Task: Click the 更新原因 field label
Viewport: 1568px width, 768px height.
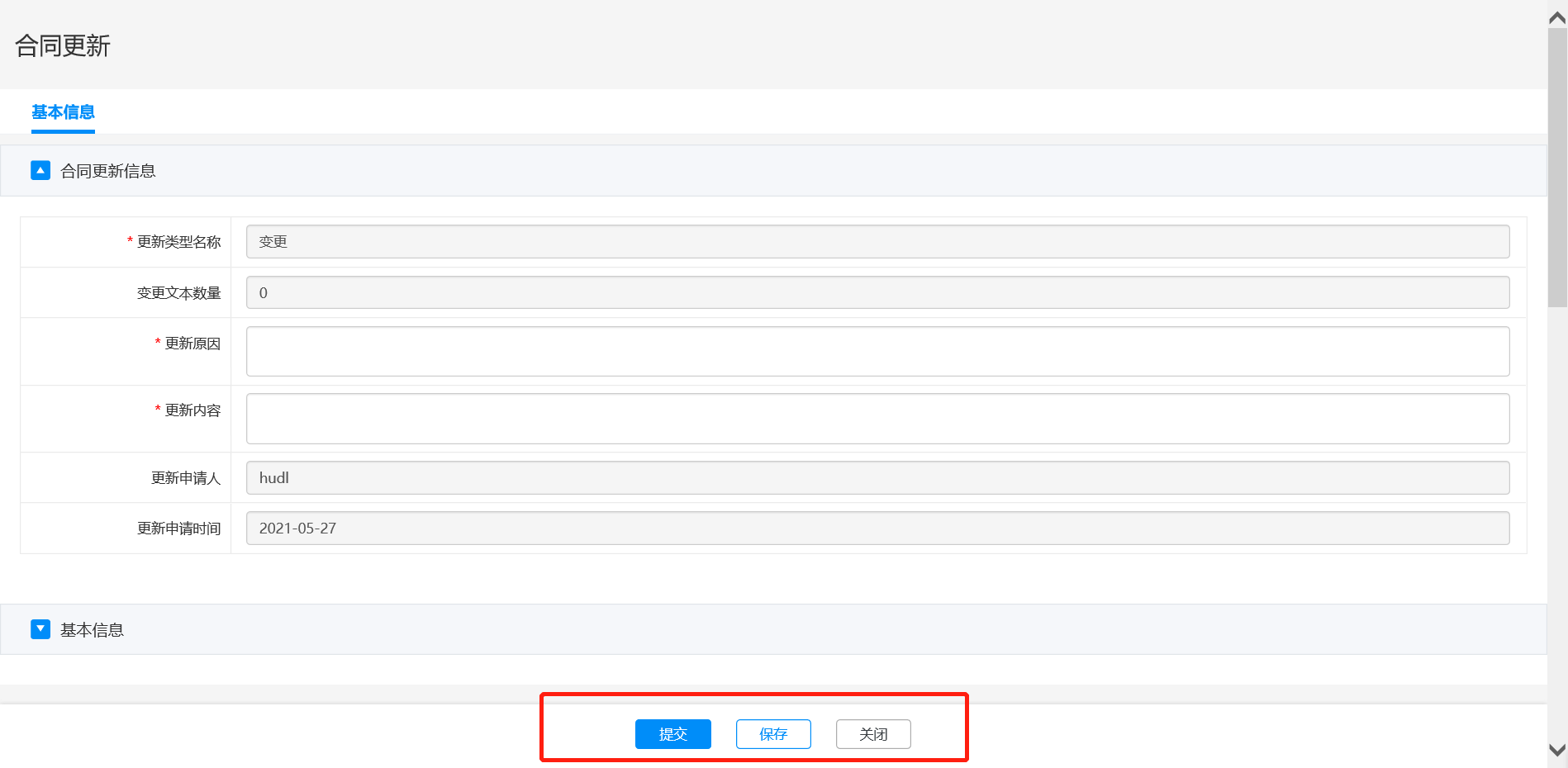Action: pos(192,344)
